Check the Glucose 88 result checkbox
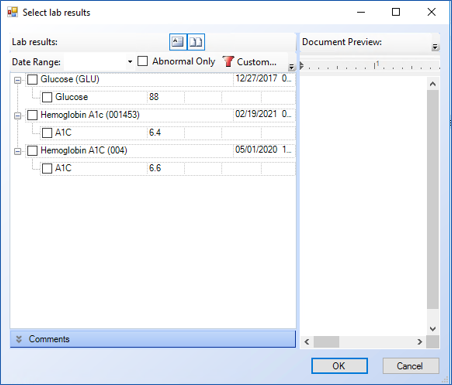This screenshot has height=385, width=452. point(47,97)
